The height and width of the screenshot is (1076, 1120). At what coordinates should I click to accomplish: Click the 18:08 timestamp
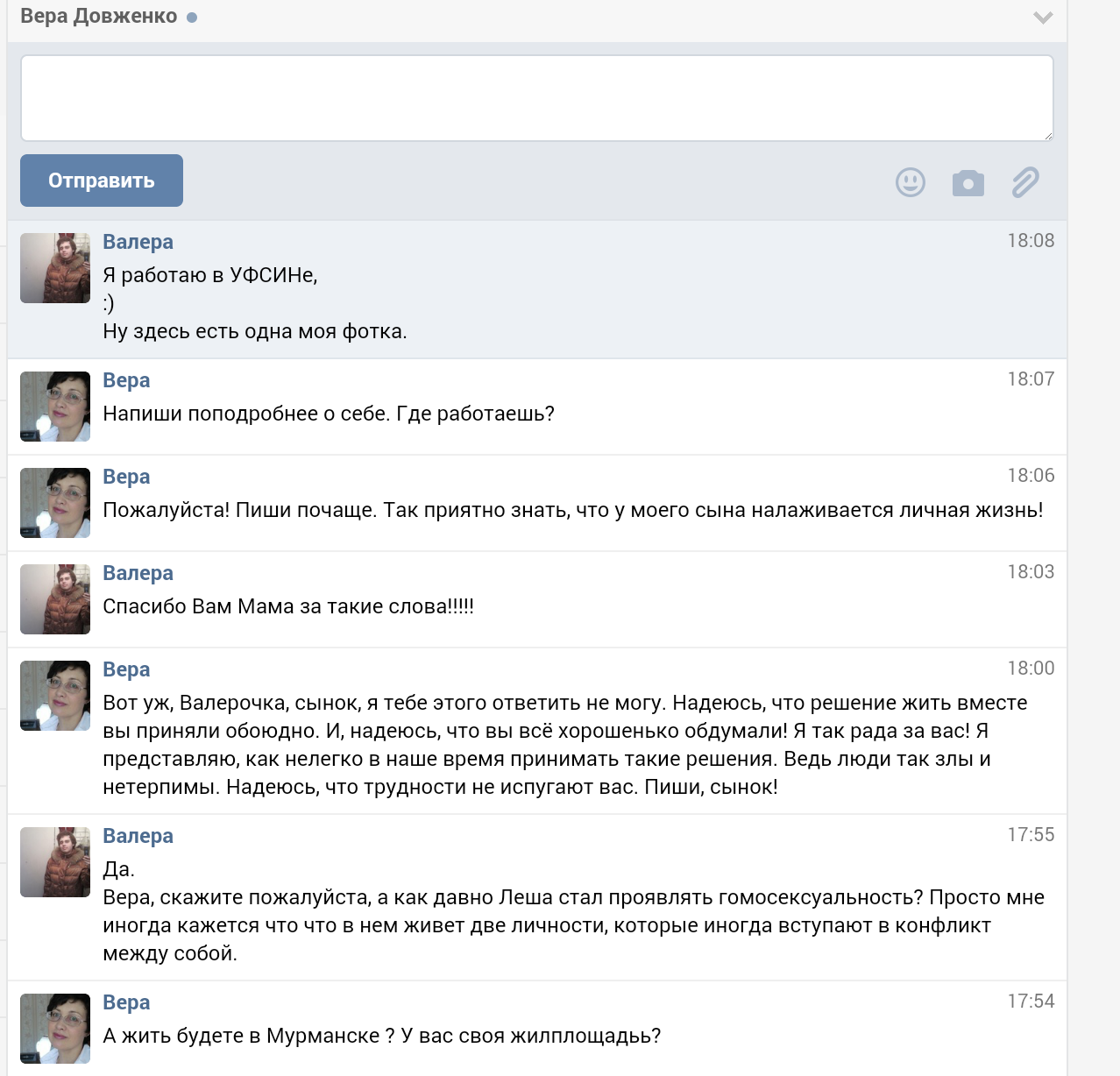point(1031,240)
